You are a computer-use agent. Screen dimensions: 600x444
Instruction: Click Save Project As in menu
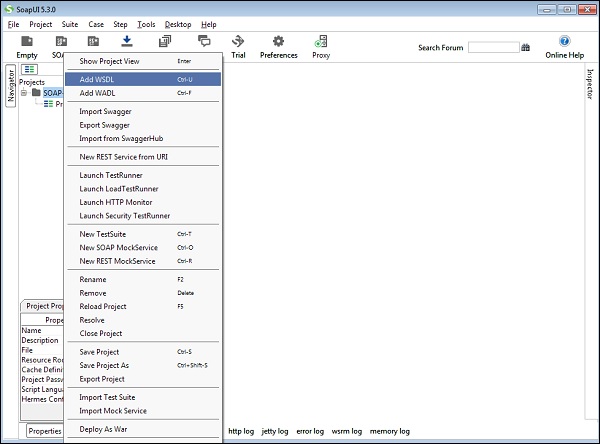pos(104,365)
